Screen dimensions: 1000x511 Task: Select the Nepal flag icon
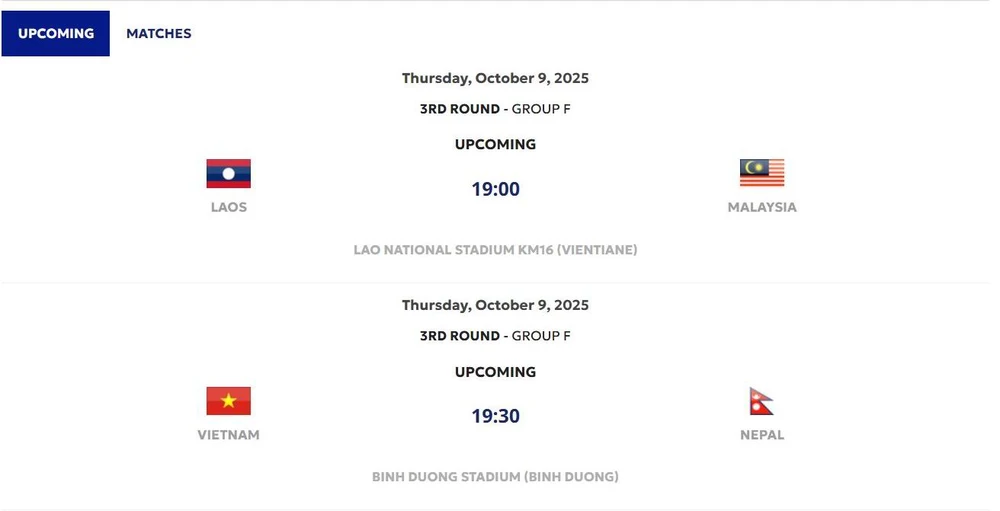762,401
